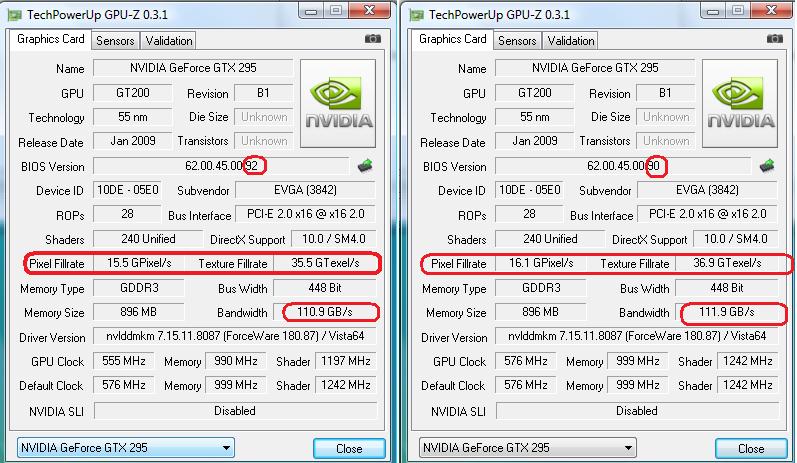The image size is (797, 463).
Task: Click 240 Unified shaders value in right window
Action: point(550,239)
